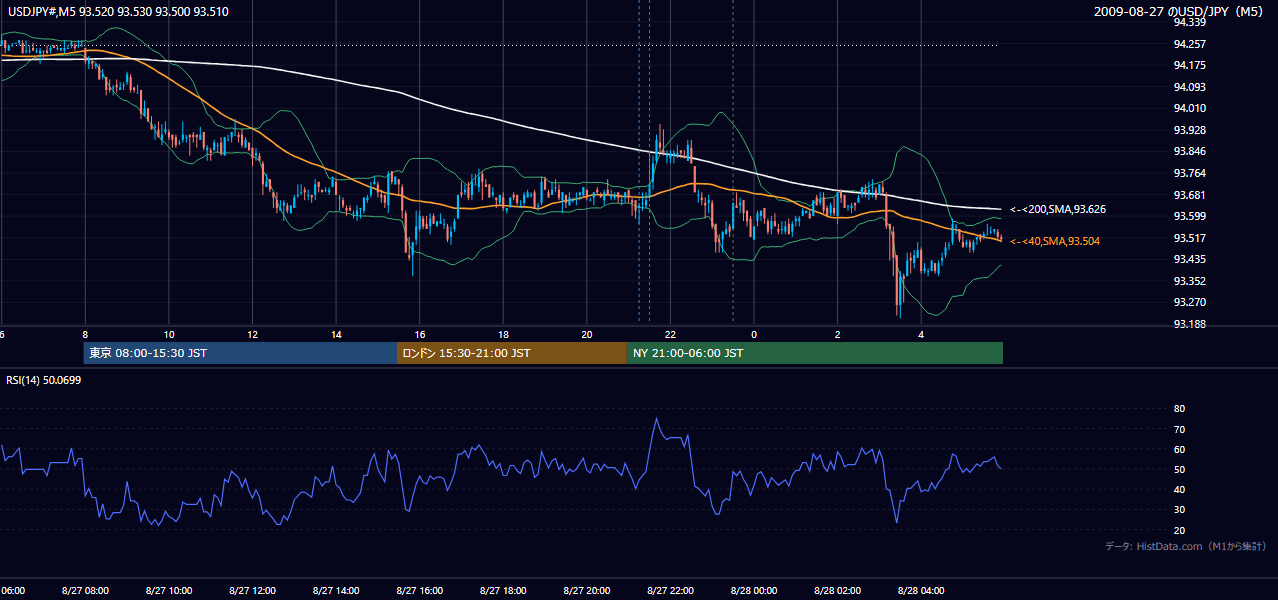Click the 8/27 14:00 date label

click(x=335, y=590)
